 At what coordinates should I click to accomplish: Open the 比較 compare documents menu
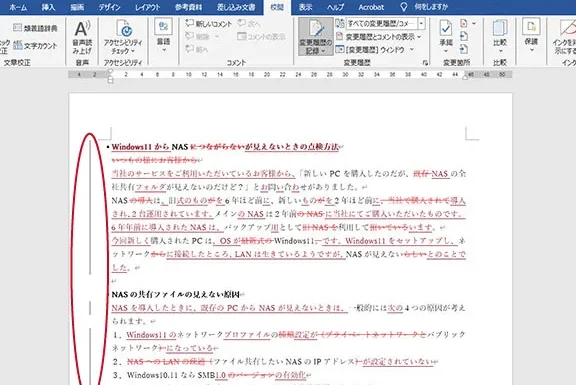tap(500, 36)
